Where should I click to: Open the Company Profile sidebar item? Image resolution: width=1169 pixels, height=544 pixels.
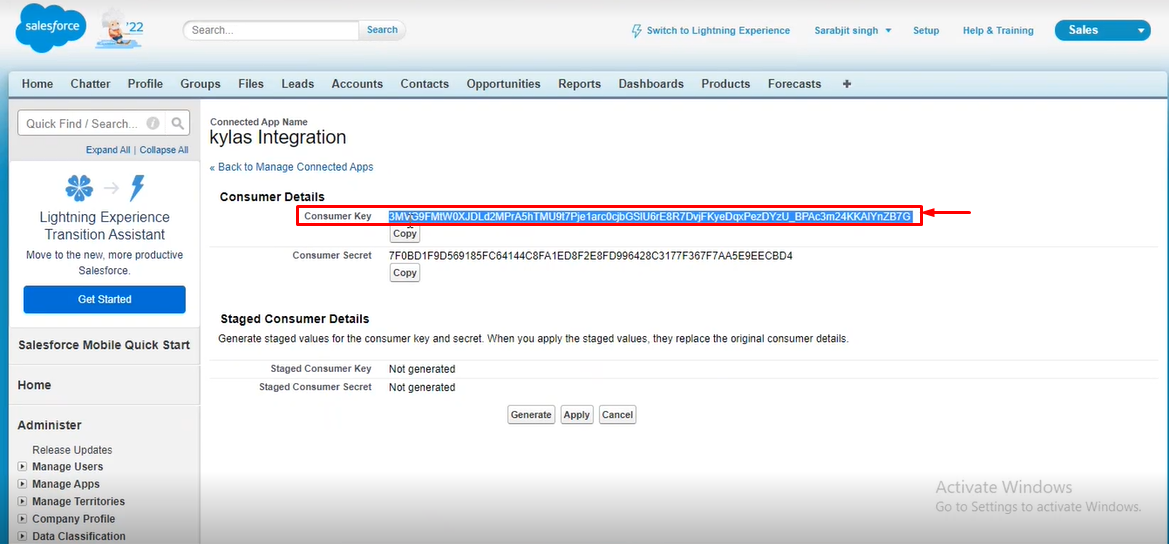(74, 519)
